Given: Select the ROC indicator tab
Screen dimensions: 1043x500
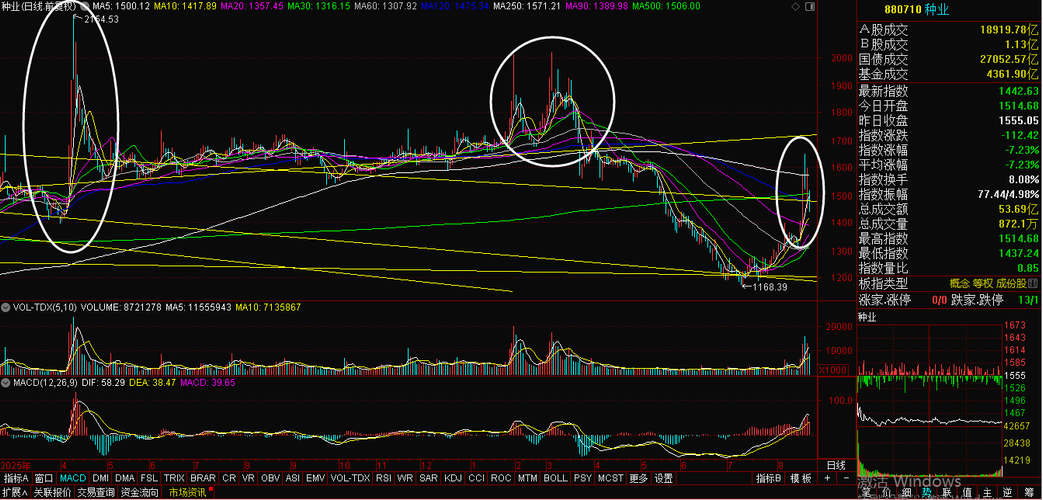Looking at the screenshot, I should tap(500, 478).
